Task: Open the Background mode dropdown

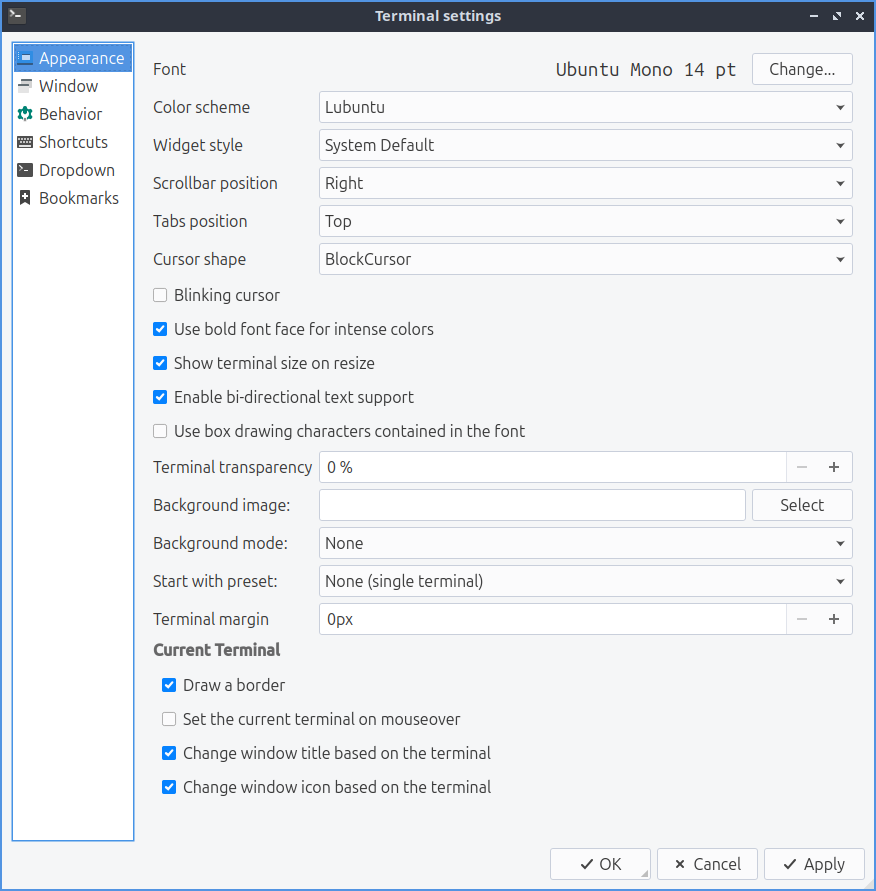Action: [585, 543]
